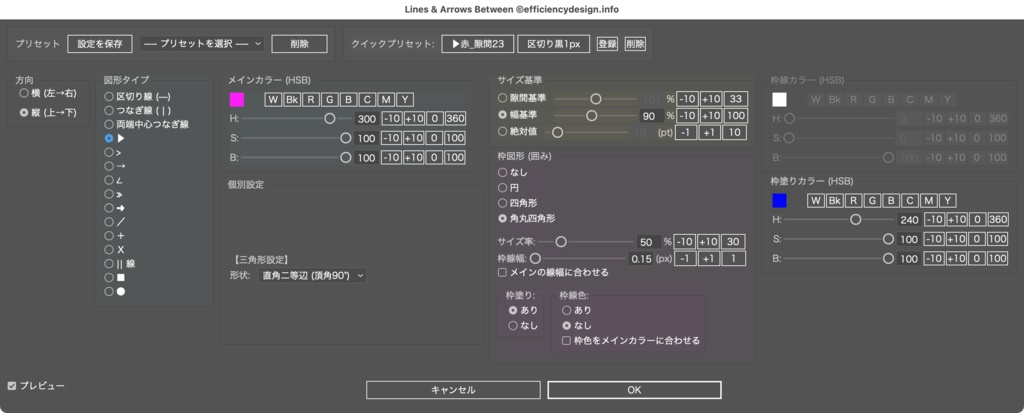Click the 幅基準 size slider
The height and width of the screenshot is (413, 1024).
coord(596,116)
